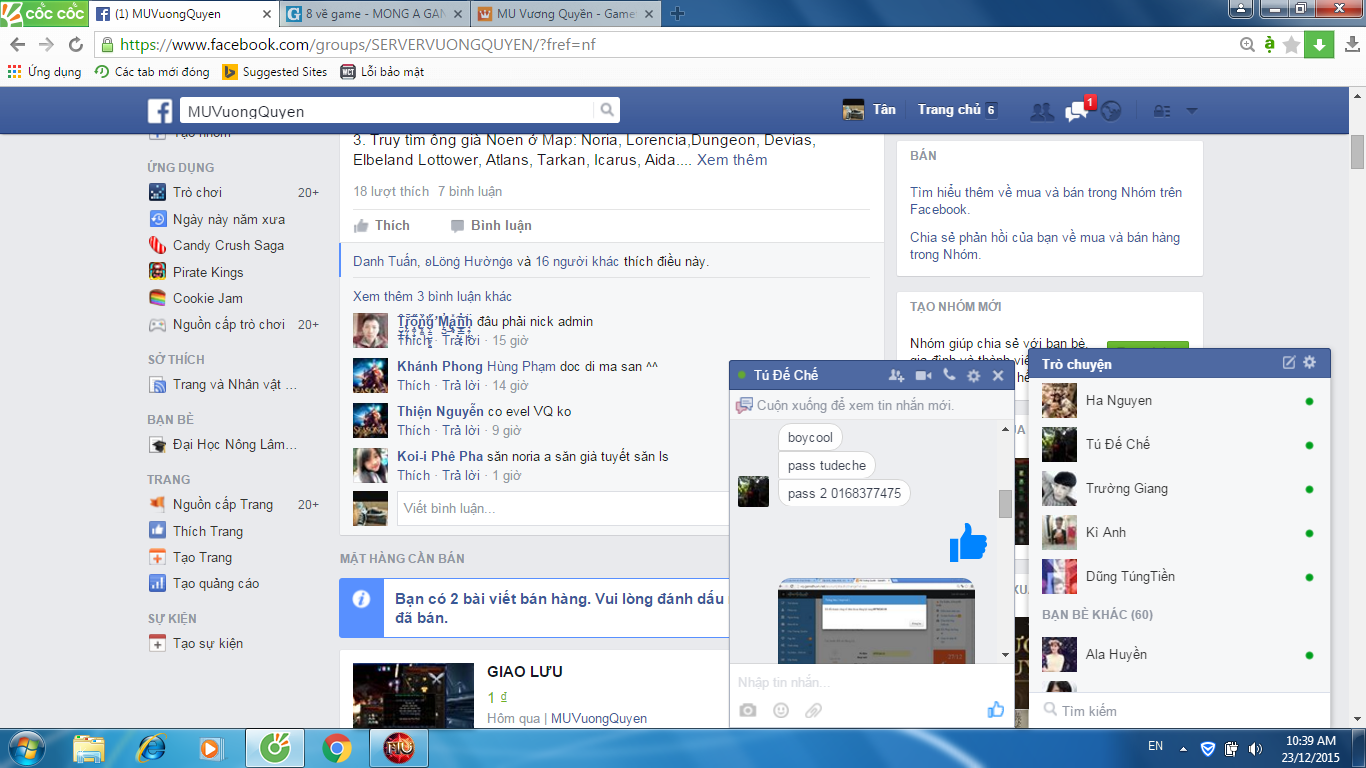Viewport: 1366px width, 768px height.
Task: Click the page vertical scrollbar thumb
Action: pyautogui.click(x=1357, y=151)
